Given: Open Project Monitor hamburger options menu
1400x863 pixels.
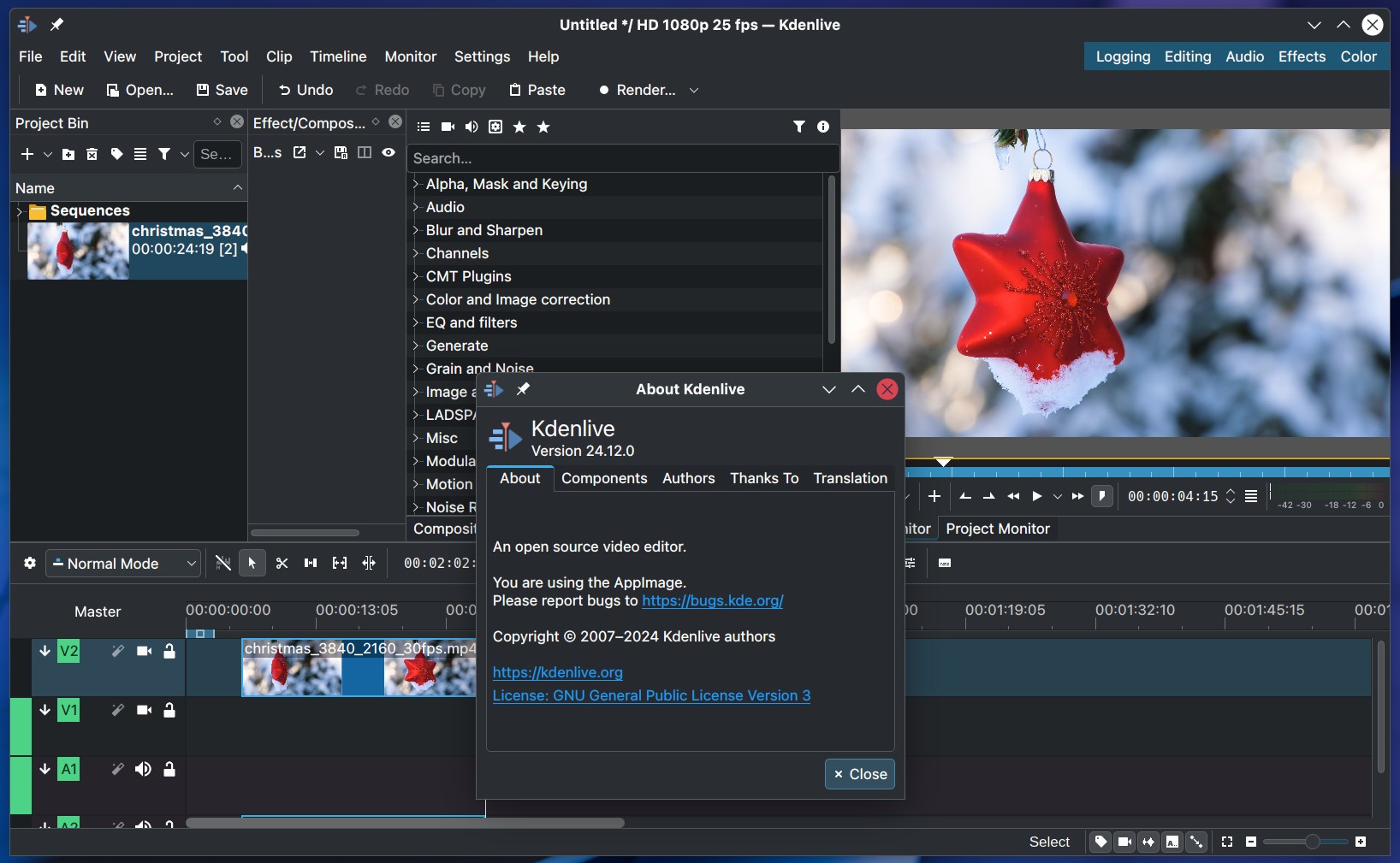Looking at the screenshot, I should point(1251,496).
